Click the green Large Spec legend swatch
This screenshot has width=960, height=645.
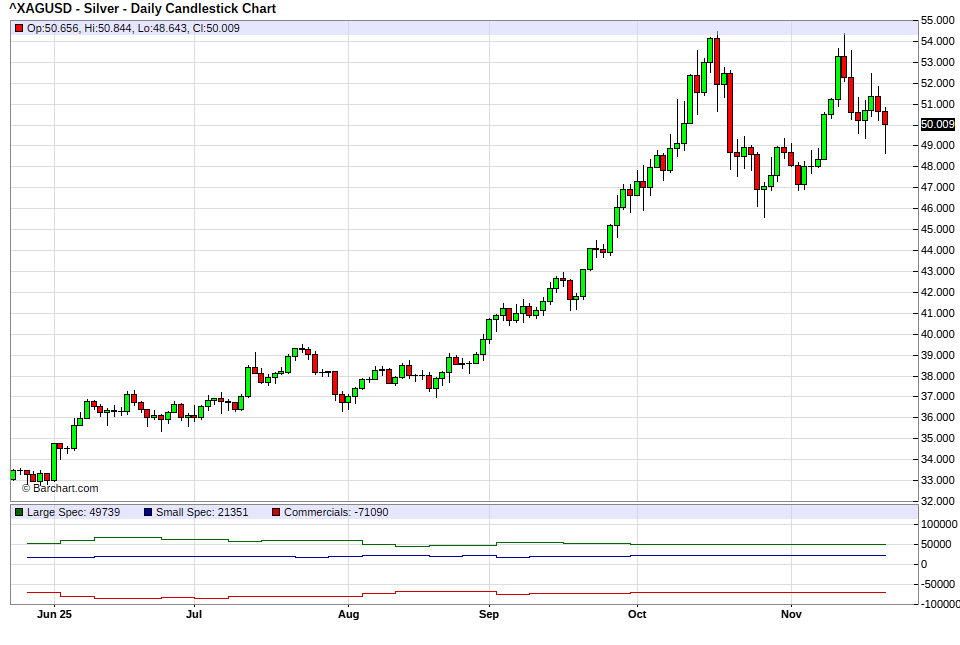(x=19, y=512)
